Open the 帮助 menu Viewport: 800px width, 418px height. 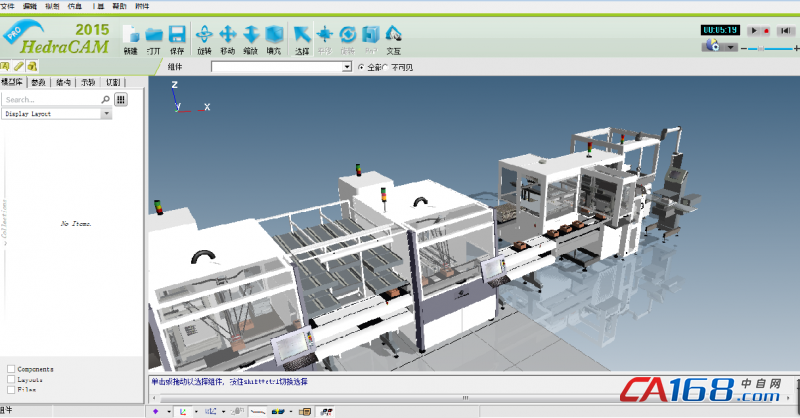tap(119, 6)
